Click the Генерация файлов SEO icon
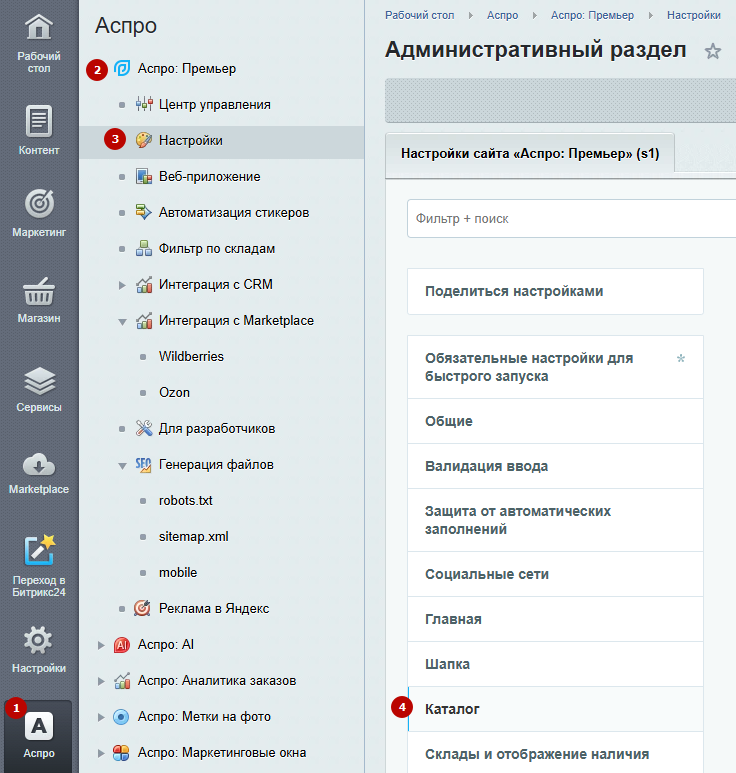The height and width of the screenshot is (773, 736). coord(144,464)
